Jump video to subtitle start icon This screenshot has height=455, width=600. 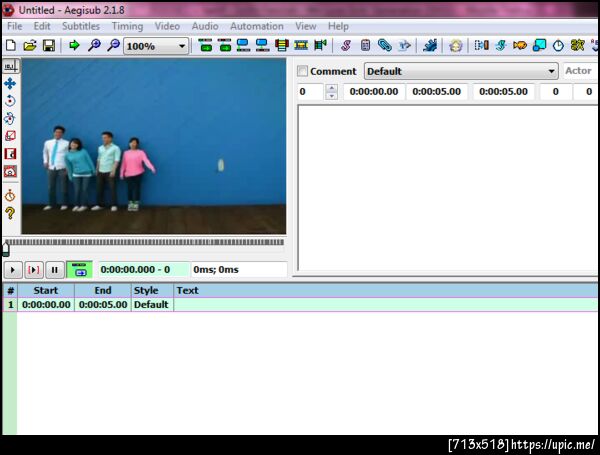(205, 46)
